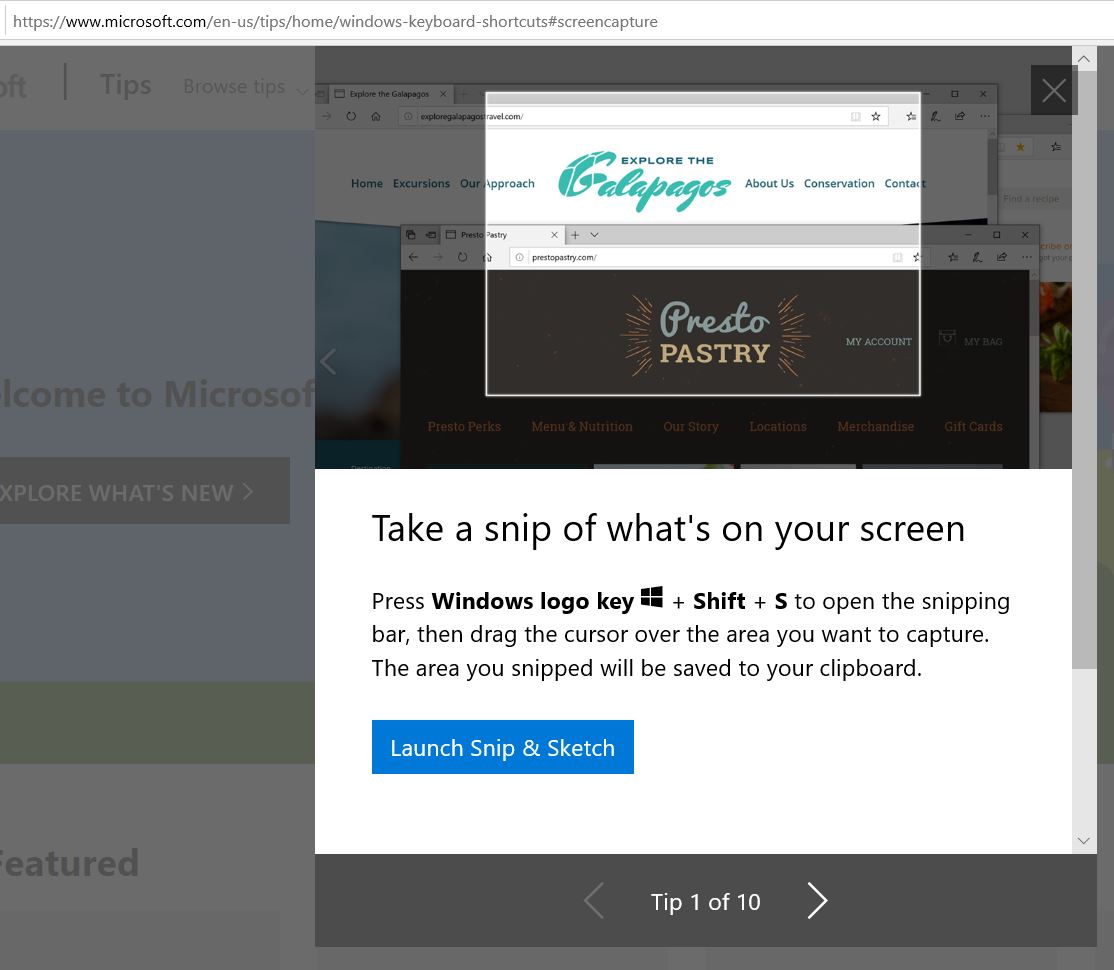This screenshot has width=1114, height=970.
Task: Click About Us in the Galapagos navigation
Action: [x=769, y=184]
